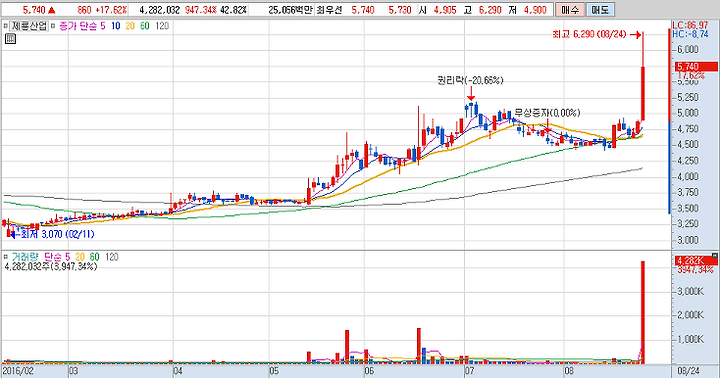Click the small square before 제룡산업
Viewport: 720px width, 378px height.
click(6, 26)
